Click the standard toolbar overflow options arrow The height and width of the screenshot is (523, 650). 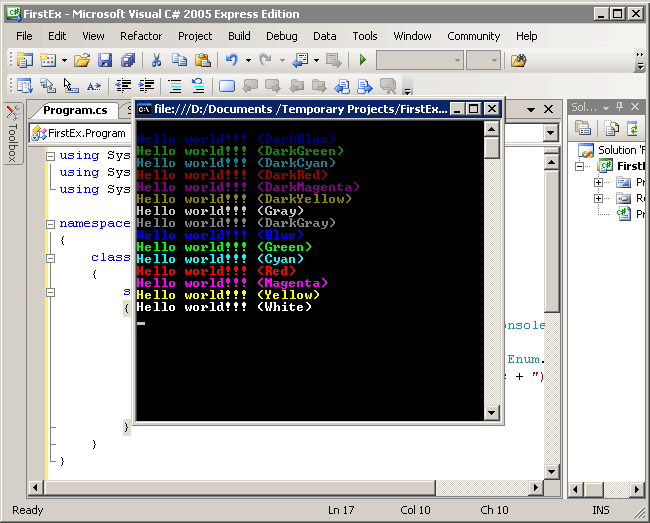click(640, 61)
